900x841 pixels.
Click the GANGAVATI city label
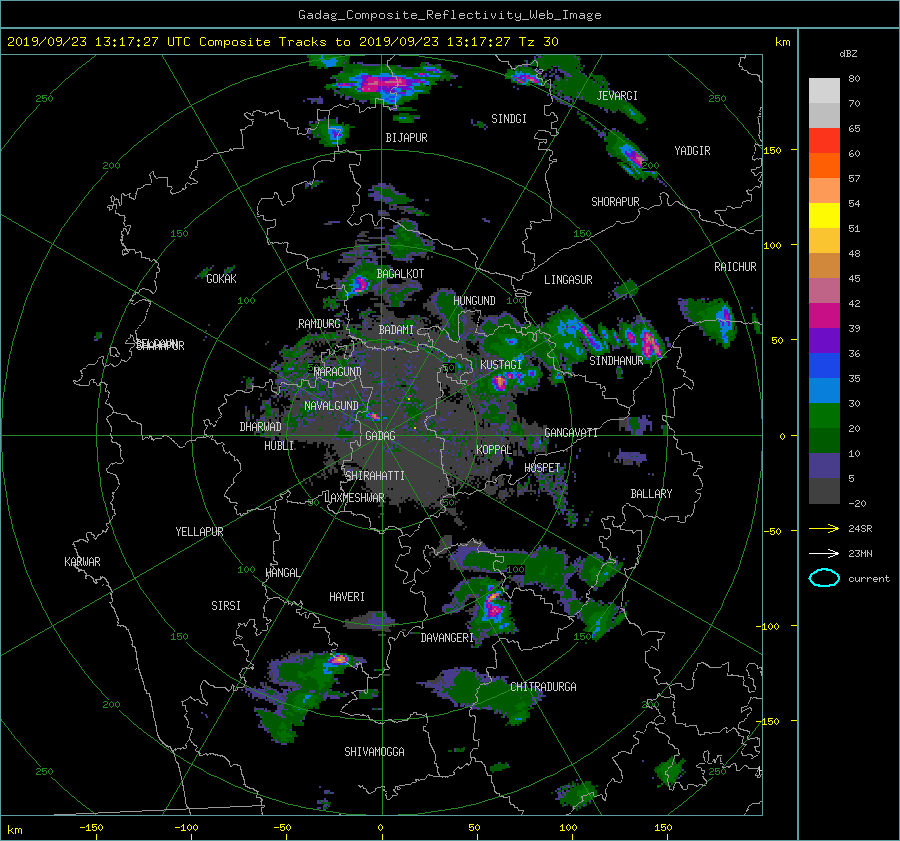pos(571,433)
